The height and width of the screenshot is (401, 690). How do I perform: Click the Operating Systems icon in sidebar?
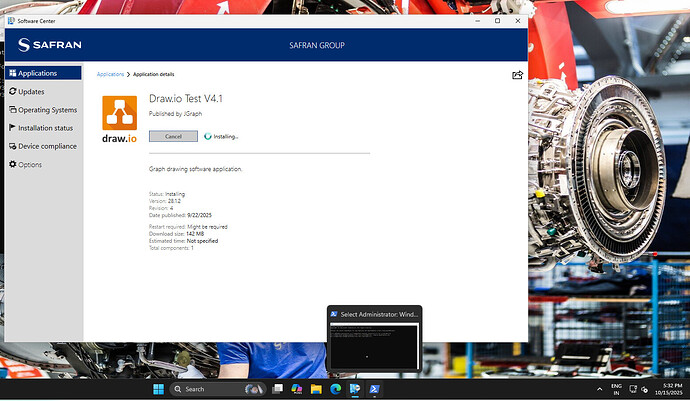[12, 110]
